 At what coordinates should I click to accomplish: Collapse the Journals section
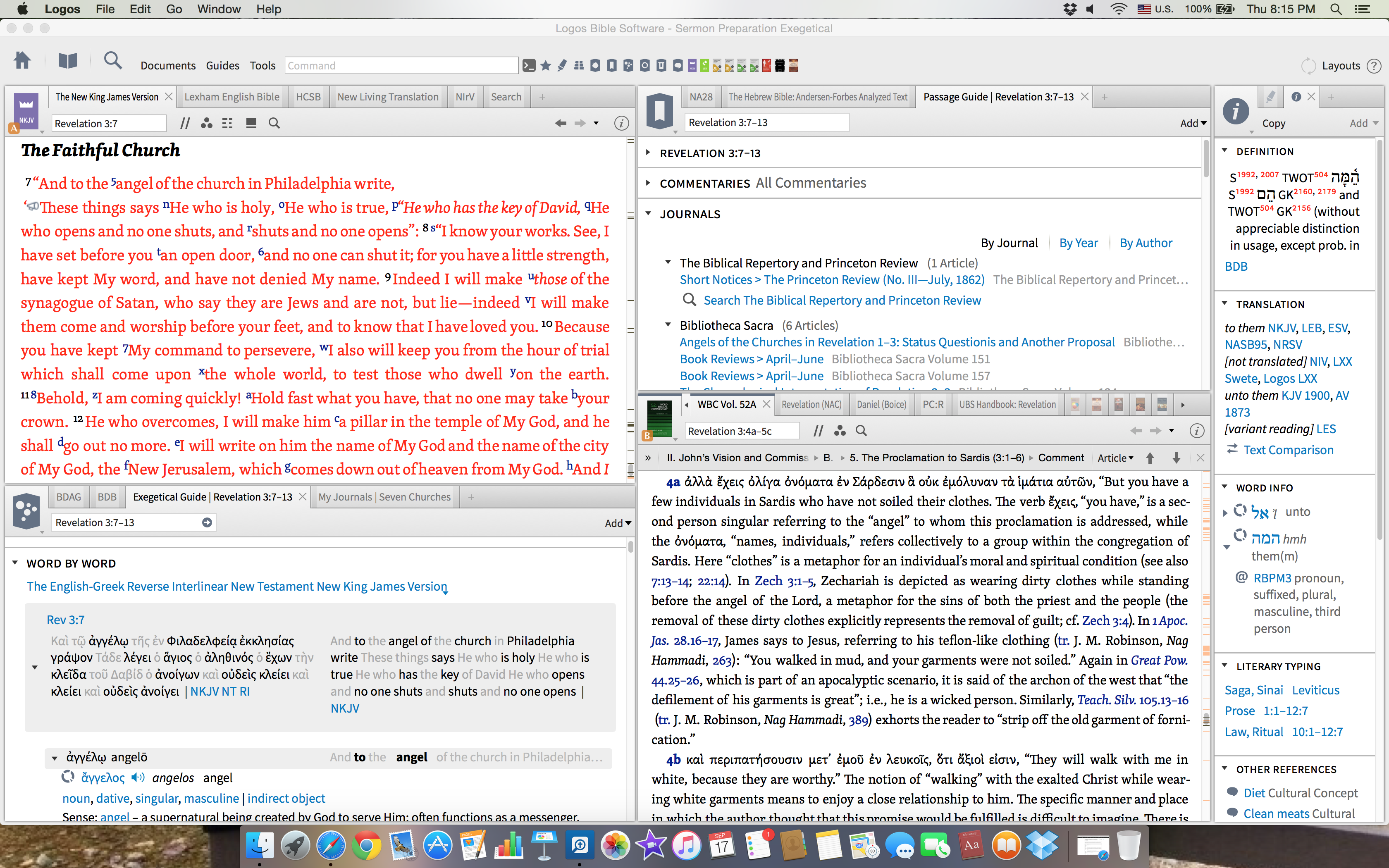click(648, 214)
